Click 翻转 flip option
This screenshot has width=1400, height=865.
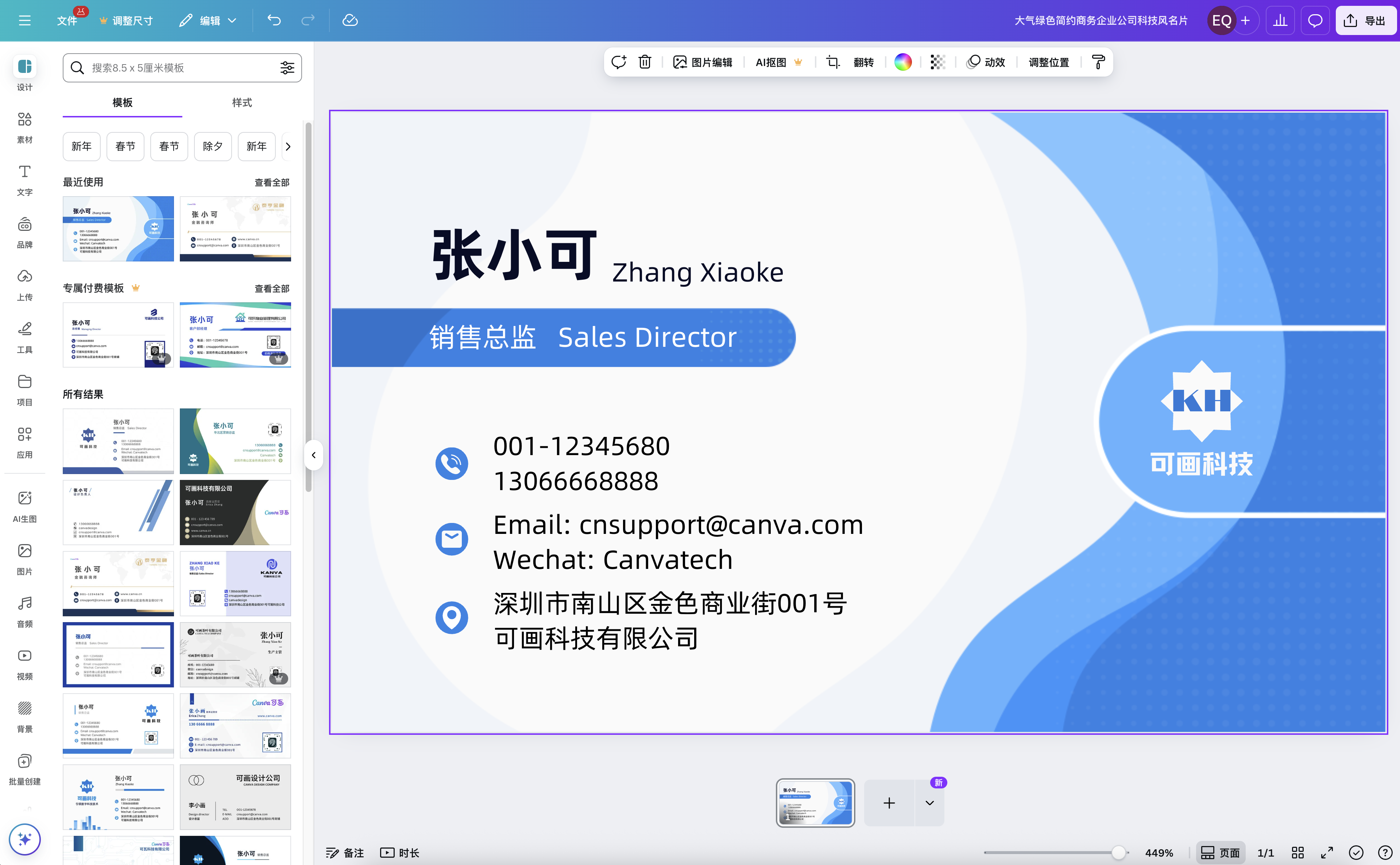point(863,62)
